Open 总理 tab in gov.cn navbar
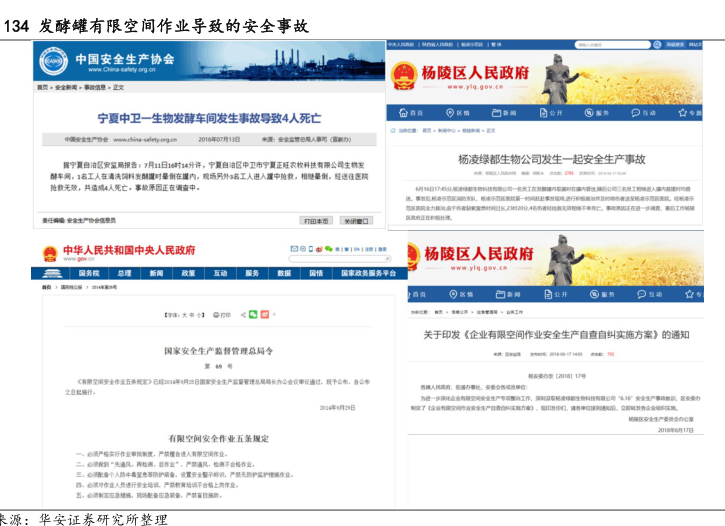Image resolution: width=725 pixels, height=526 pixels. tap(124, 273)
